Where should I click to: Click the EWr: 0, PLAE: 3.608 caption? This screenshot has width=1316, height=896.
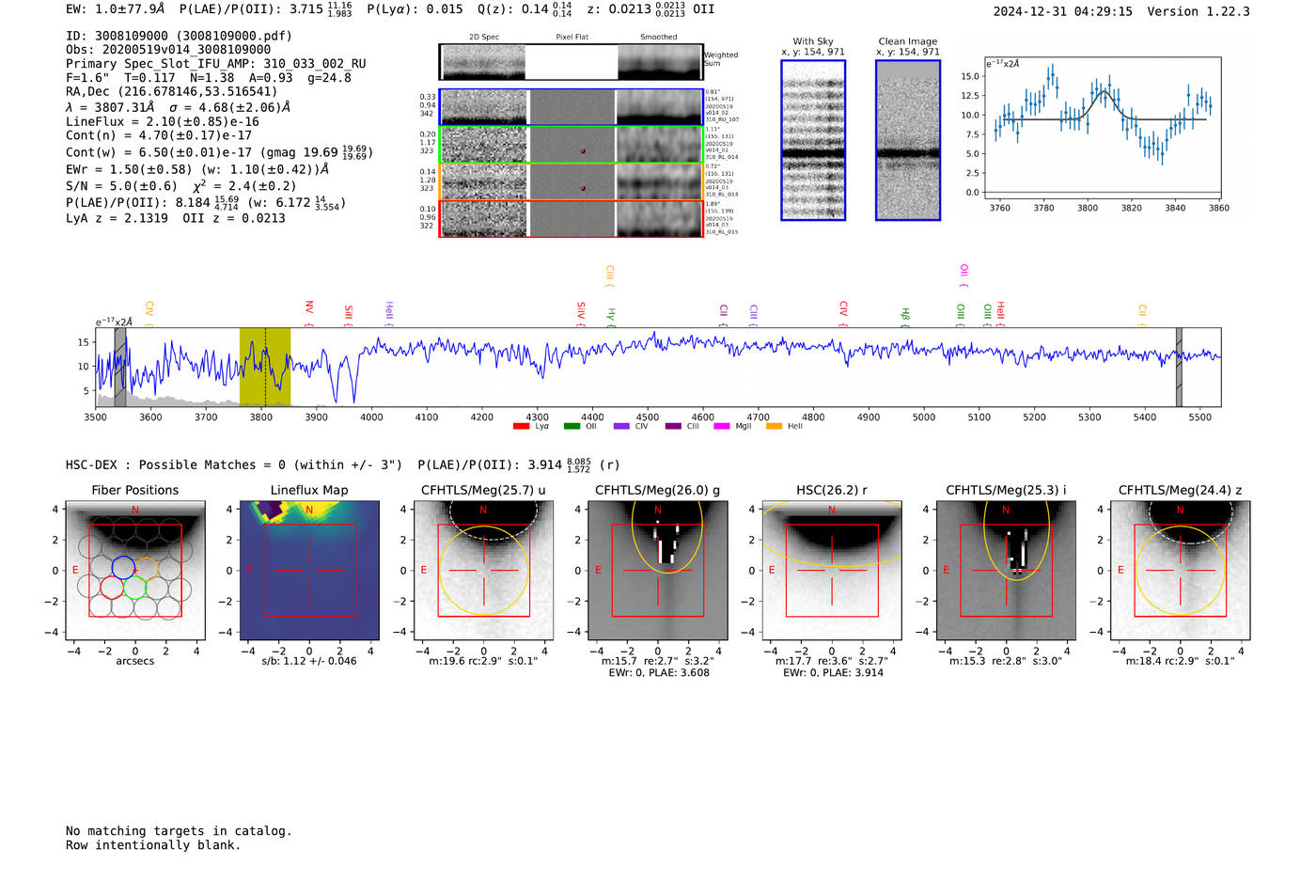coord(659,672)
